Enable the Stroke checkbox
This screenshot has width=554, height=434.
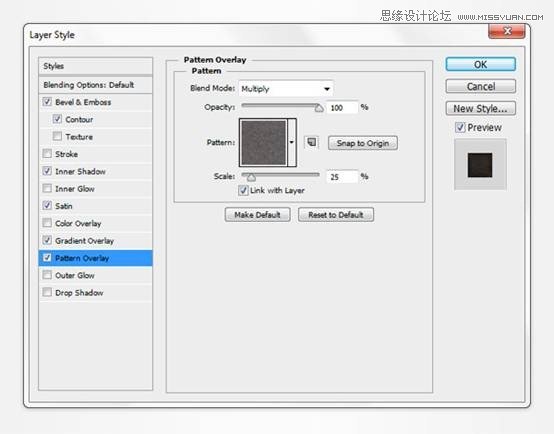point(47,154)
